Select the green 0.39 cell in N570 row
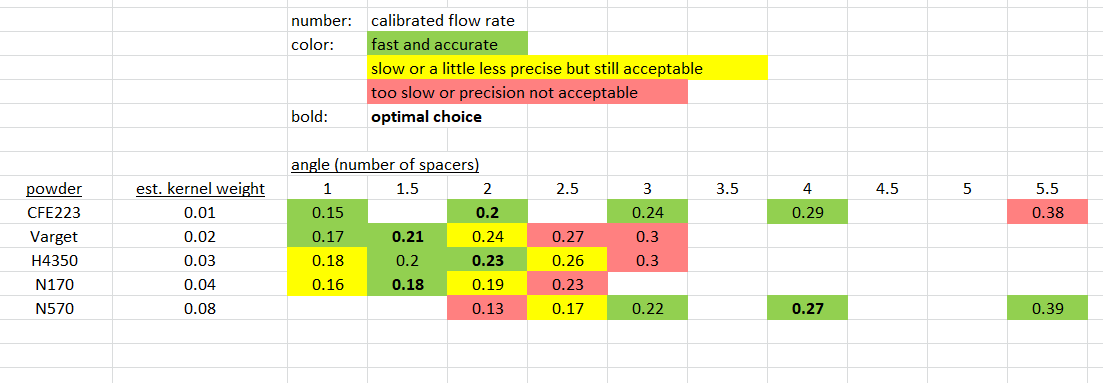 [x=1047, y=308]
